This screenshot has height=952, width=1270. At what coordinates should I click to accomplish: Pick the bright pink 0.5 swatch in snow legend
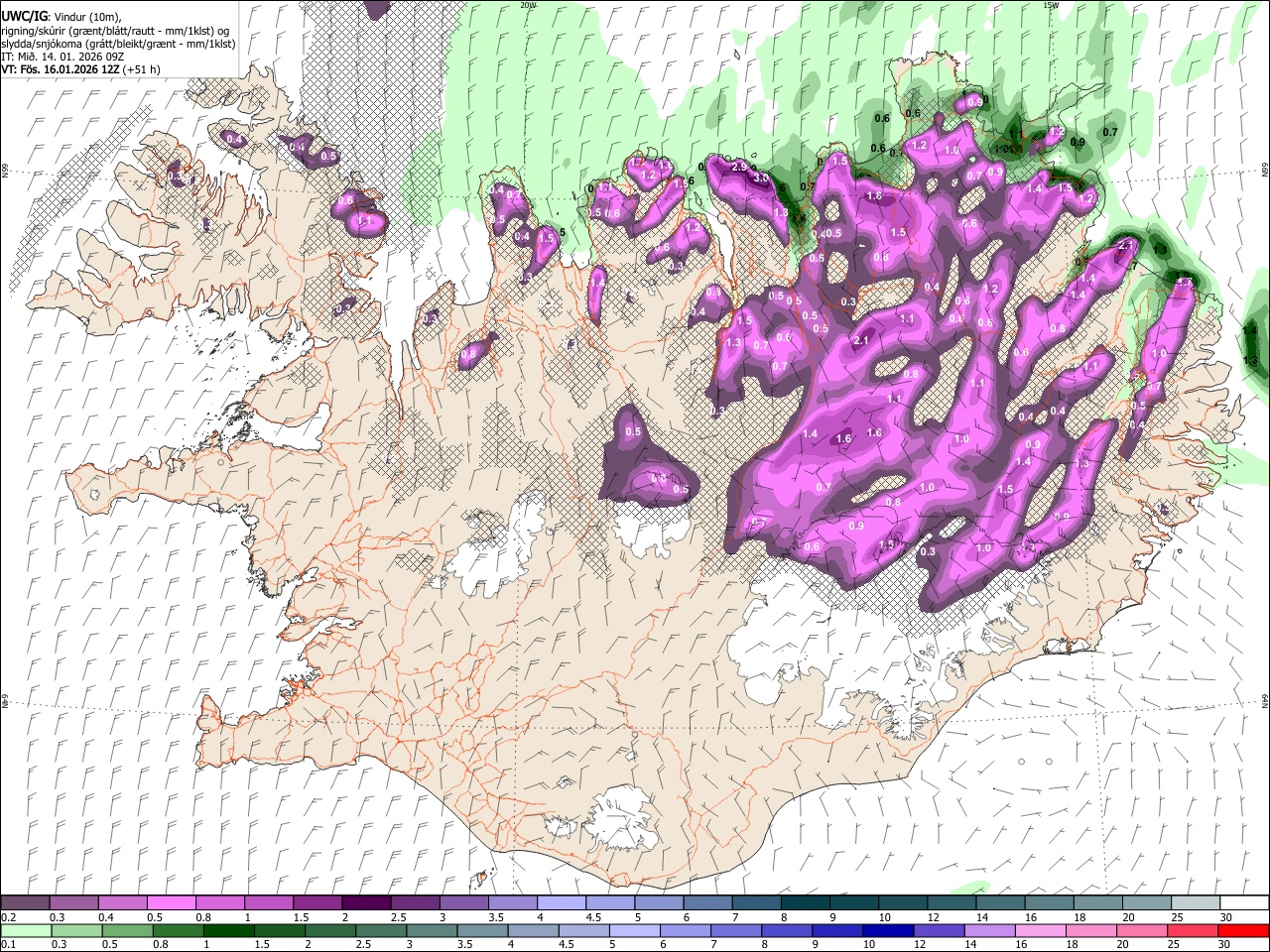click(171, 902)
